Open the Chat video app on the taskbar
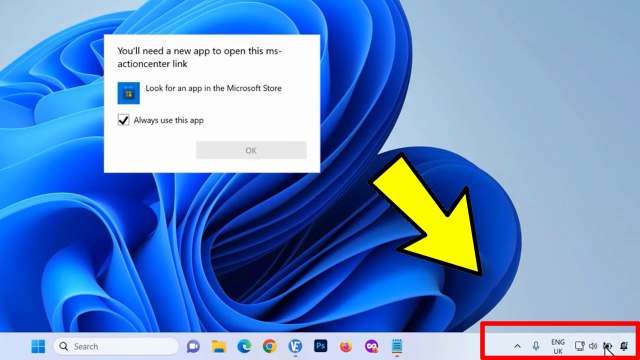This screenshot has height=360, width=640. [x=193, y=347]
